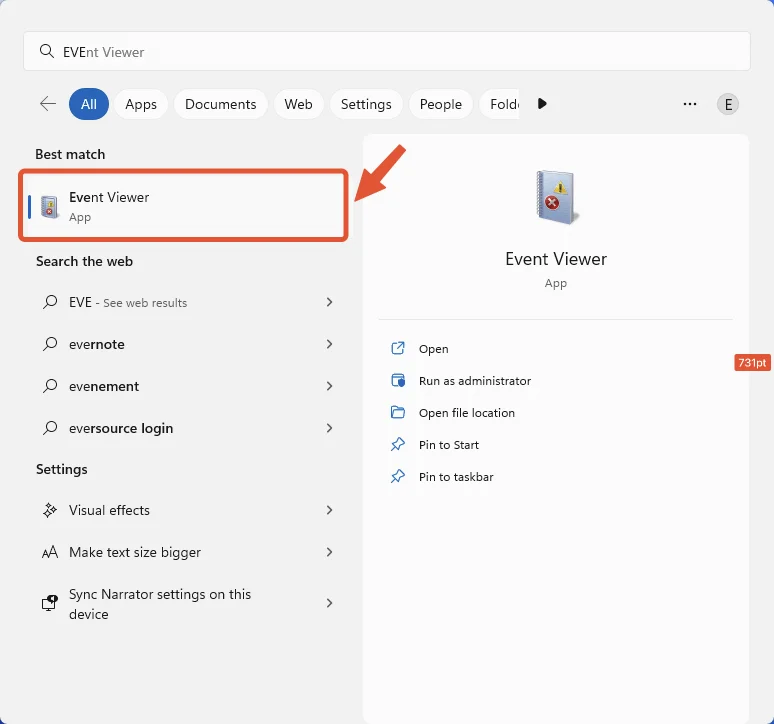Choose Pin to taskbar
The width and height of the screenshot is (774, 724).
[x=456, y=477]
